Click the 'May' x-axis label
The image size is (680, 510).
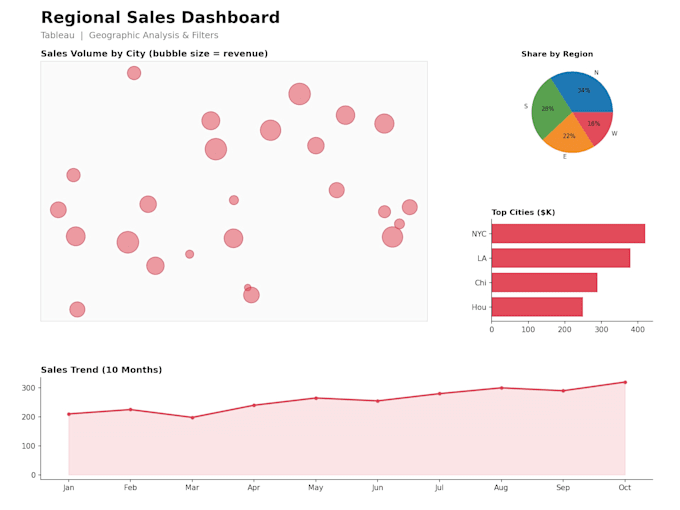coord(316,487)
